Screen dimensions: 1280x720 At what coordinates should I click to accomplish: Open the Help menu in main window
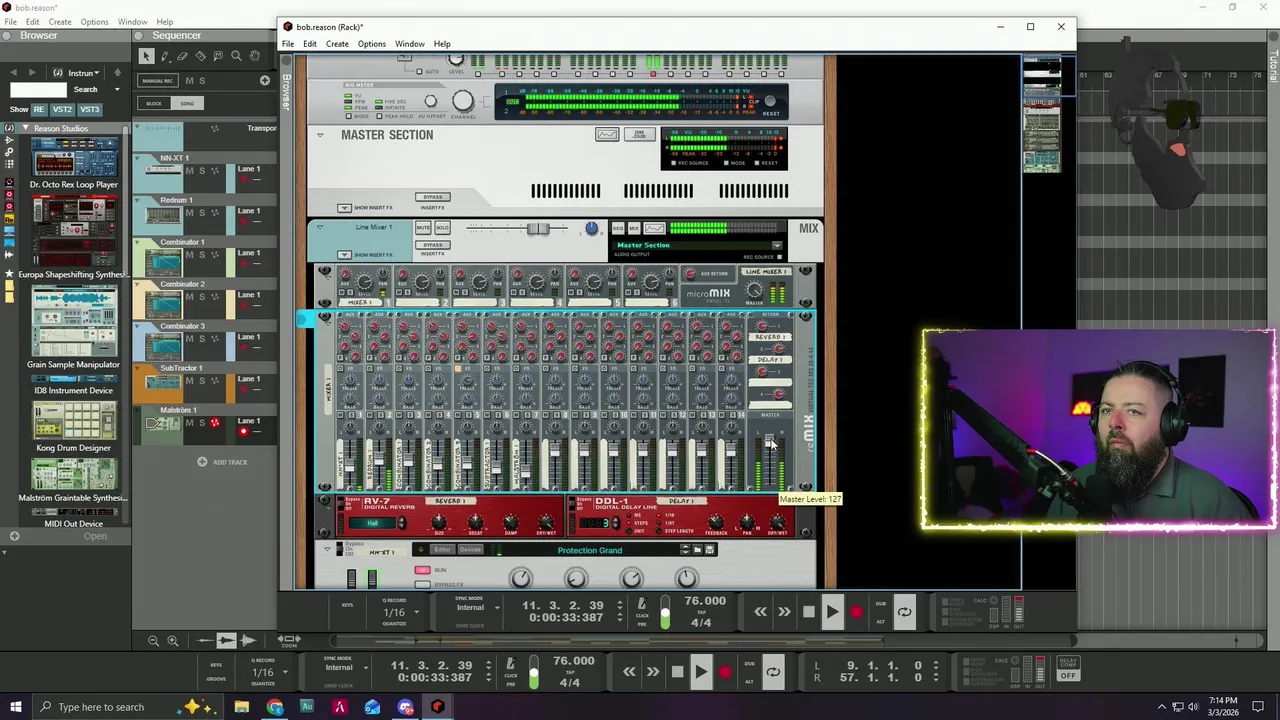pyautogui.click(x=165, y=22)
